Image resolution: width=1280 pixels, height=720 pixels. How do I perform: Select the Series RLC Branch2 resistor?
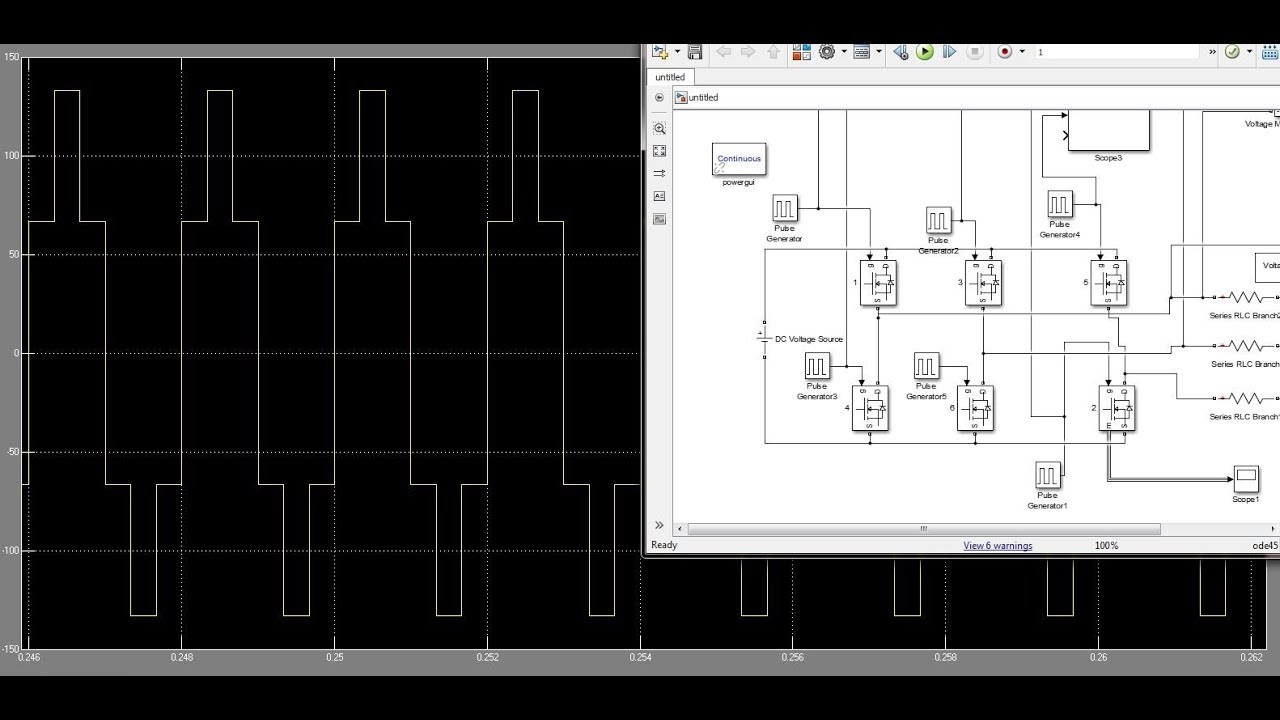1246,297
